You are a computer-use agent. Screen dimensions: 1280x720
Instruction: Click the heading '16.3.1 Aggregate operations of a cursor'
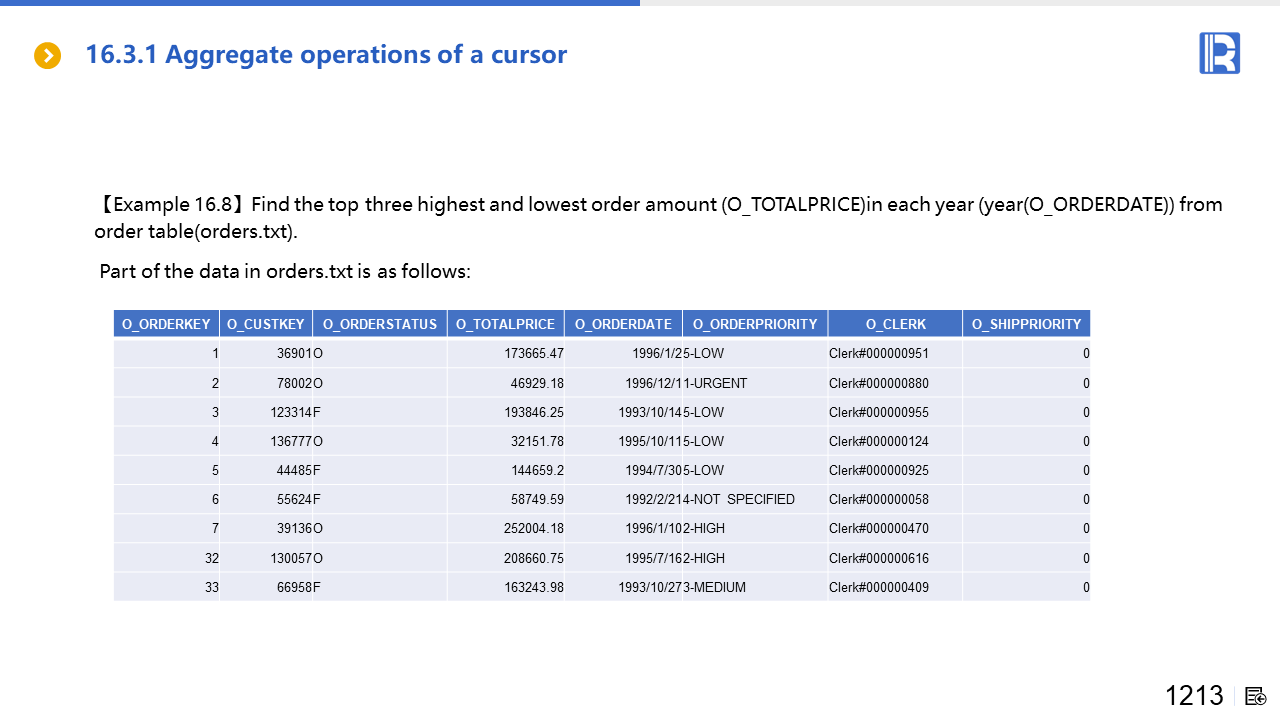326,55
